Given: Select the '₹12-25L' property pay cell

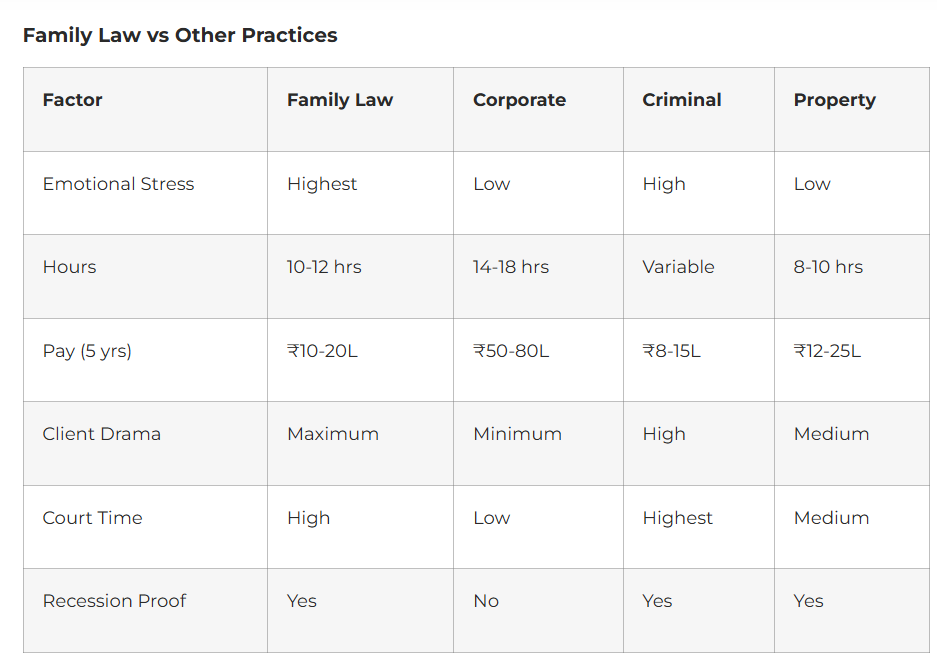Looking at the screenshot, I should coord(827,351).
